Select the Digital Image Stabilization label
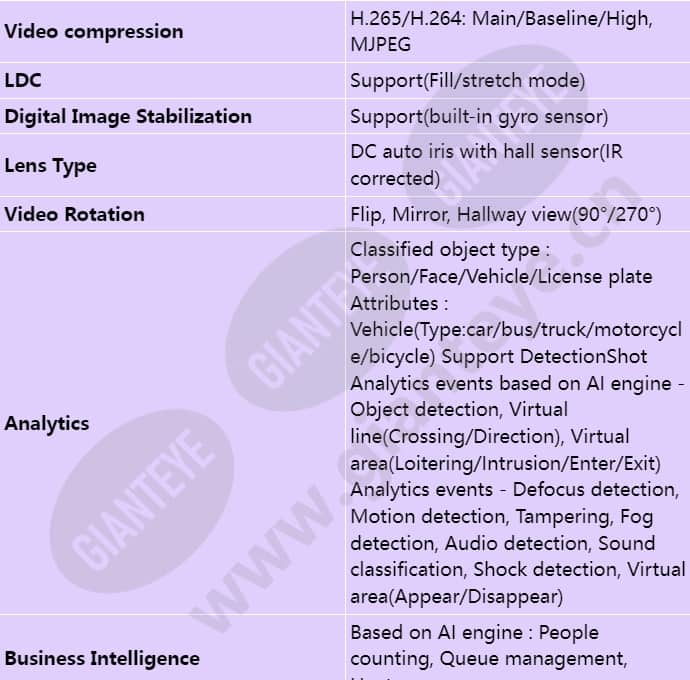690x680 pixels. click(x=128, y=117)
